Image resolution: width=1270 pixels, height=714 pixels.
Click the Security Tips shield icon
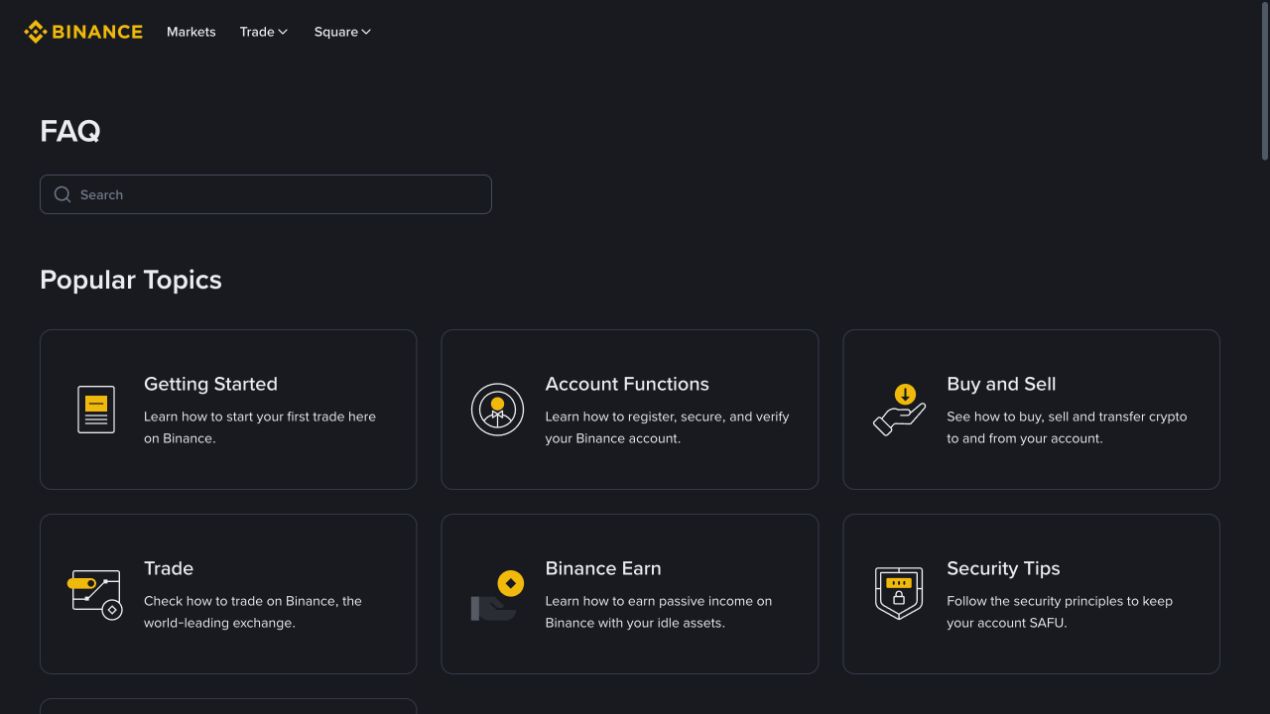pos(899,594)
